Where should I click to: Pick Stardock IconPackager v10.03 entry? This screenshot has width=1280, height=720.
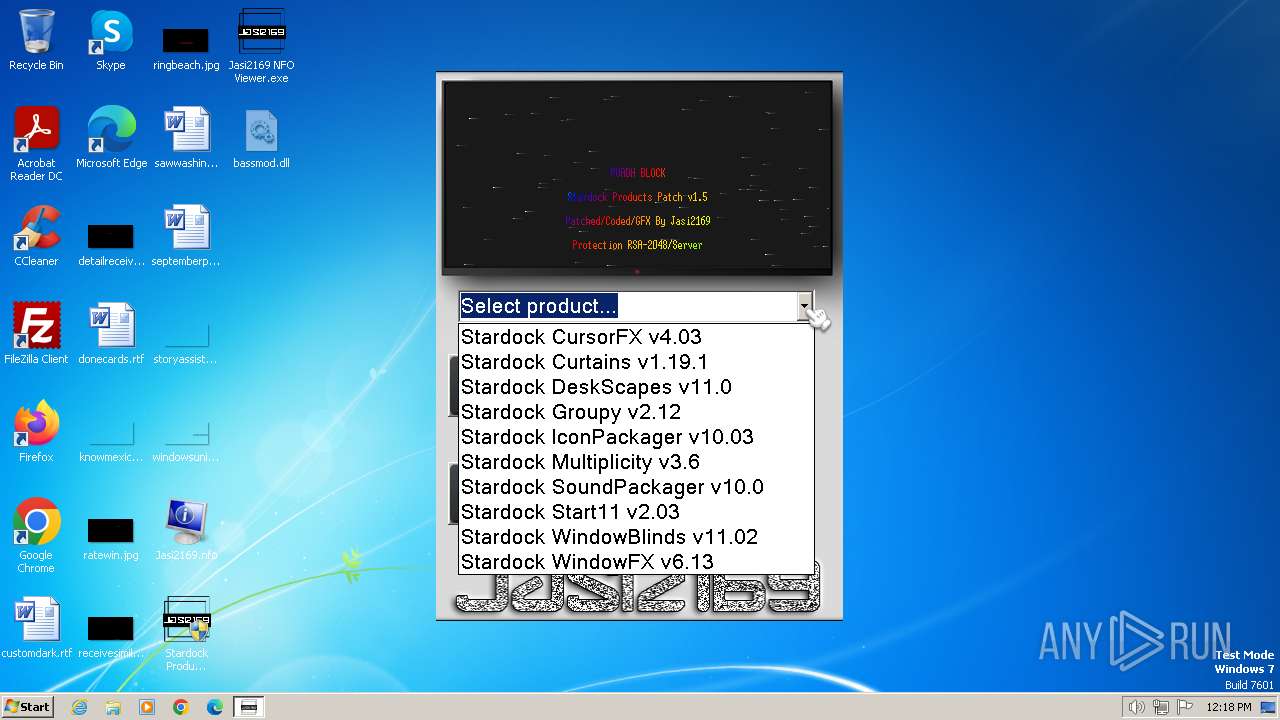636,437
